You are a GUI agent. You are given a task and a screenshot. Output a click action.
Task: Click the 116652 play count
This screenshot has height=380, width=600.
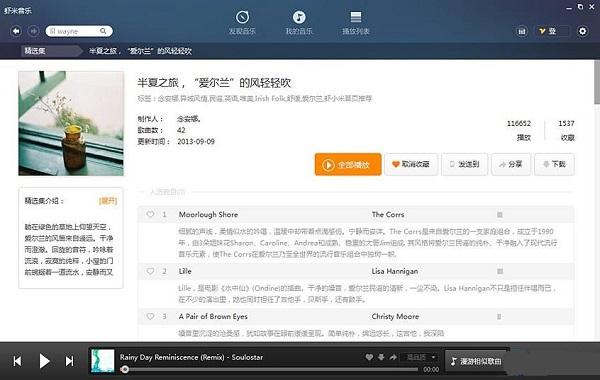pyautogui.click(x=519, y=123)
